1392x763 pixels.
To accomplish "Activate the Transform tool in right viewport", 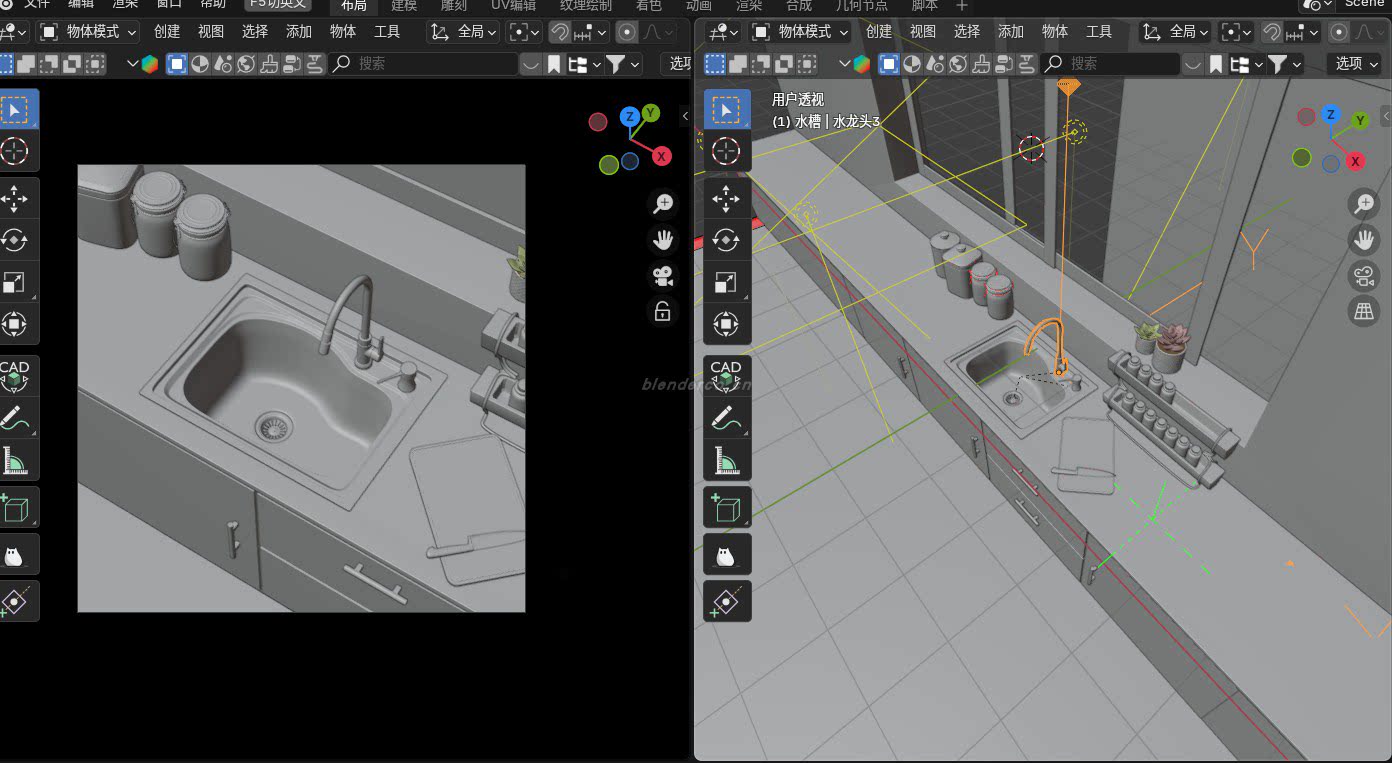I will 727,325.
